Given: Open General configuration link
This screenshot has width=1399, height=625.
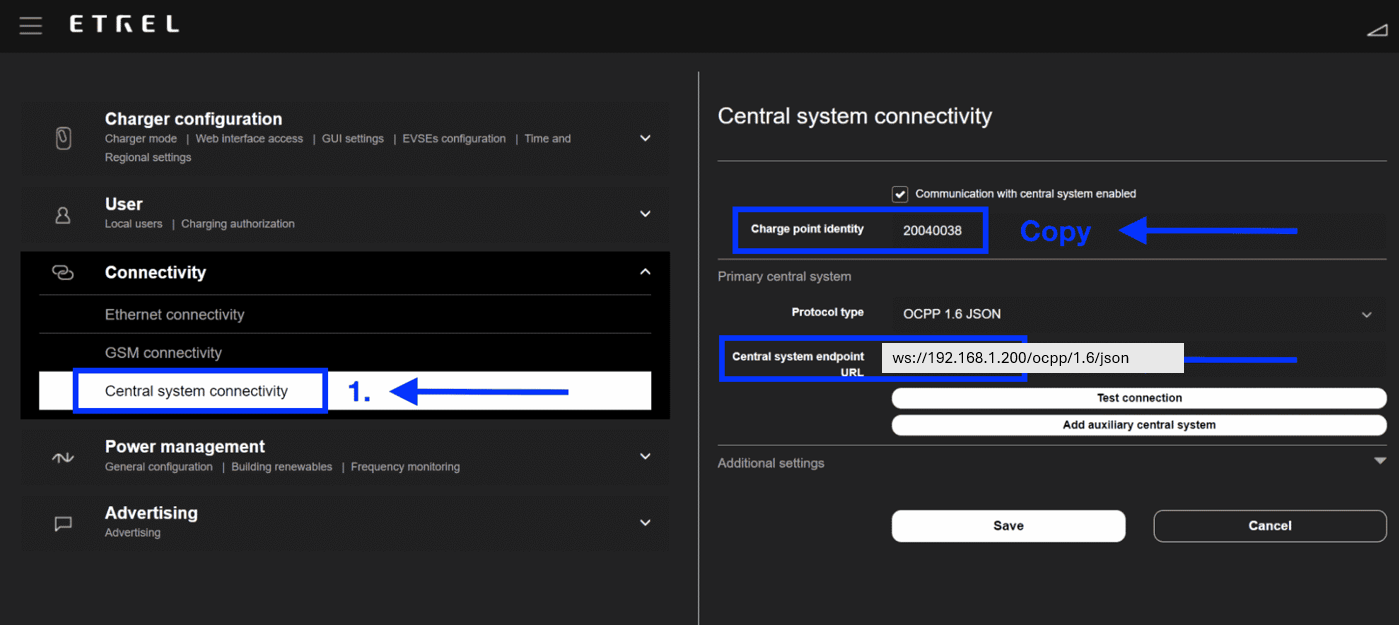Looking at the screenshot, I should (159, 467).
